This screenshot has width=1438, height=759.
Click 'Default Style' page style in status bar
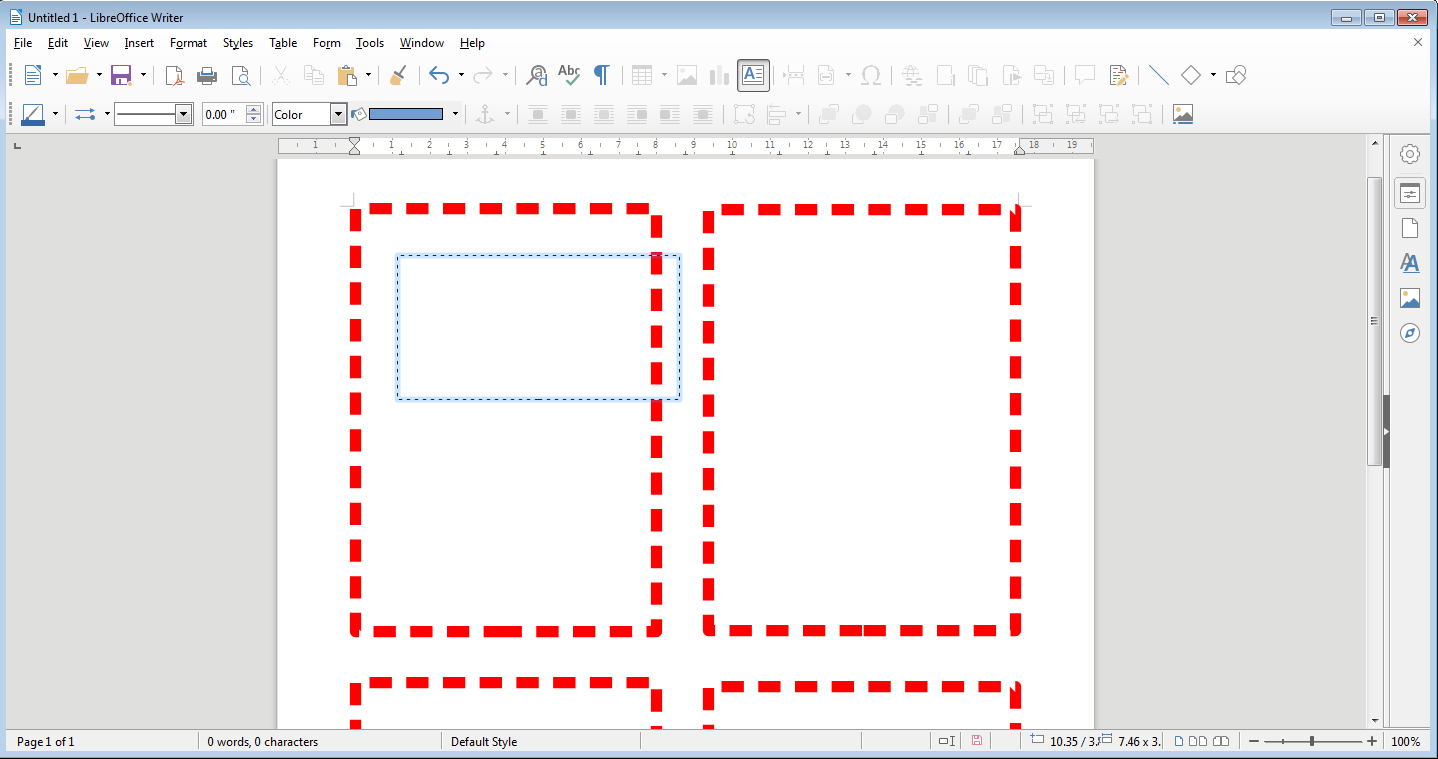coord(484,742)
